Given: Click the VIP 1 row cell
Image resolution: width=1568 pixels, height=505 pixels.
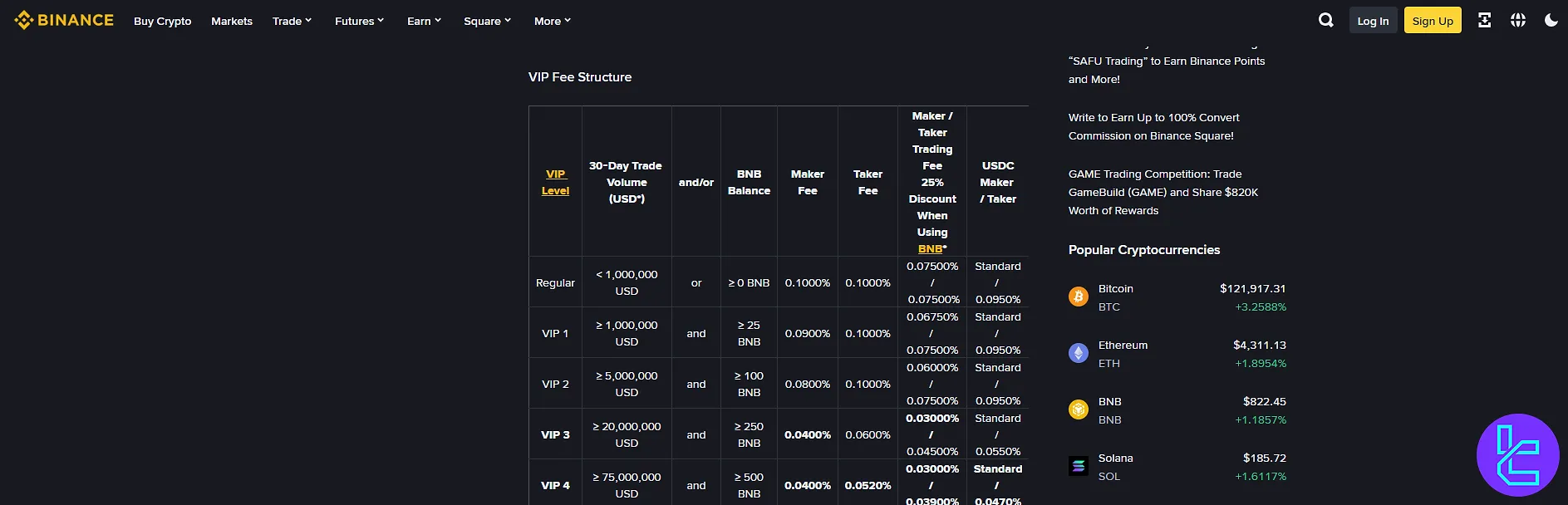Looking at the screenshot, I should [555, 333].
